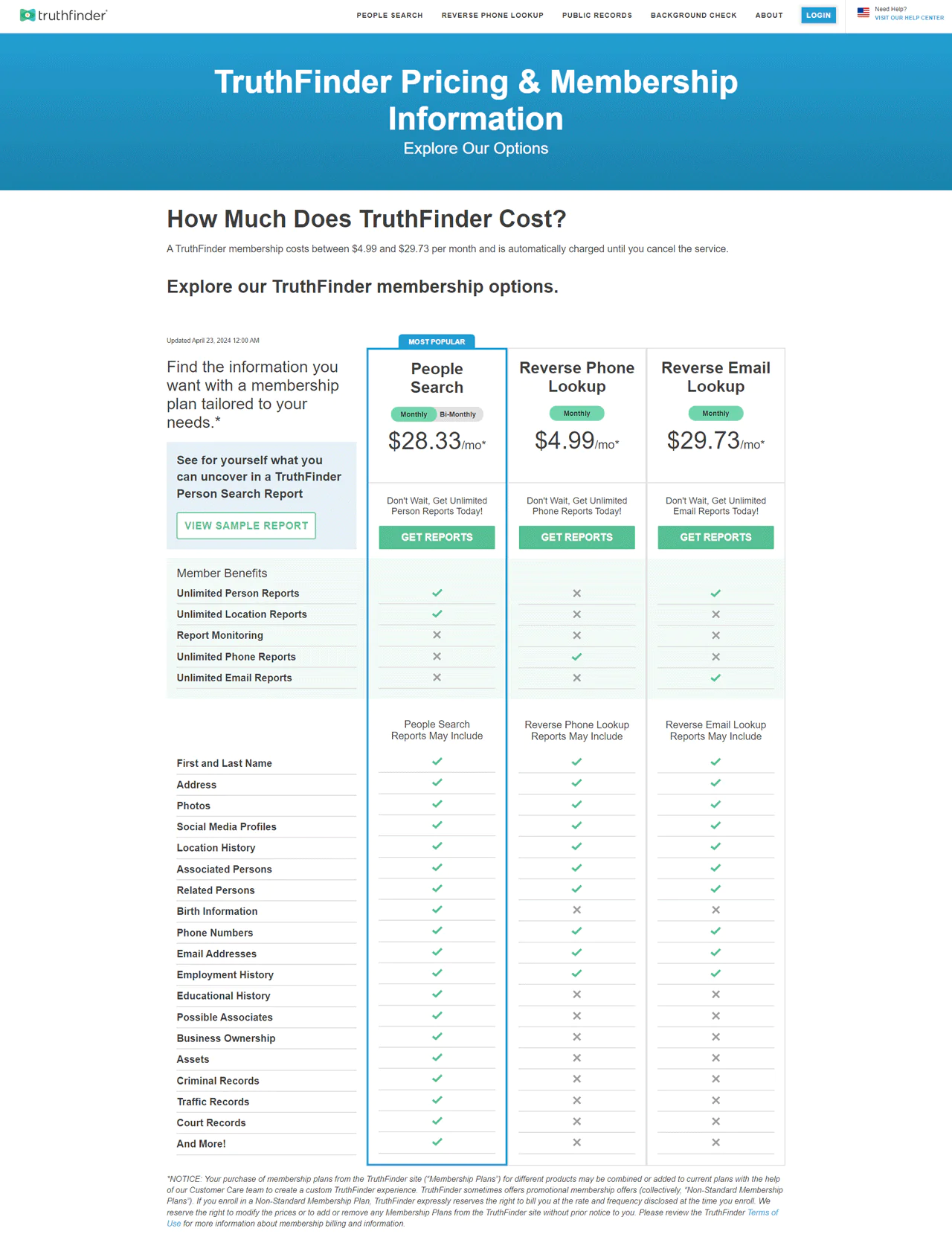952x1234 pixels.
Task: Select Monthly pill under Reverse Phone Lookup
Action: [x=576, y=414]
